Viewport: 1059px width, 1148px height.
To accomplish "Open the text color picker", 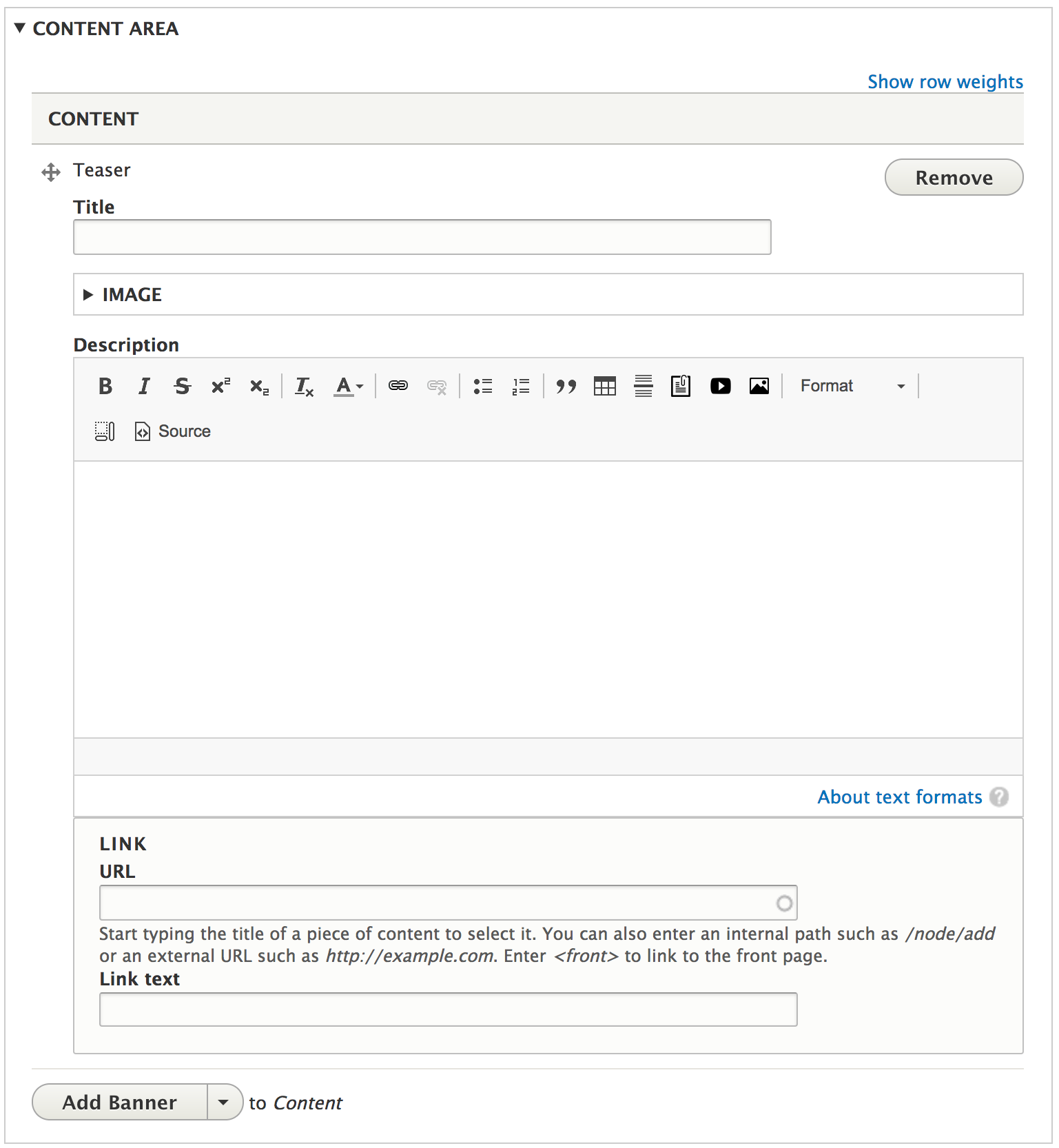I will [348, 386].
